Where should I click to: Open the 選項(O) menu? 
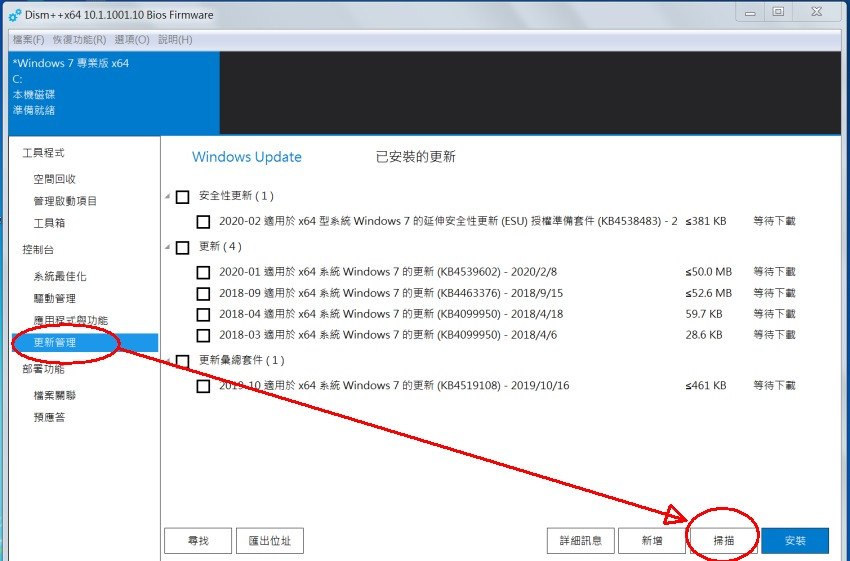pyautogui.click(x=132, y=40)
